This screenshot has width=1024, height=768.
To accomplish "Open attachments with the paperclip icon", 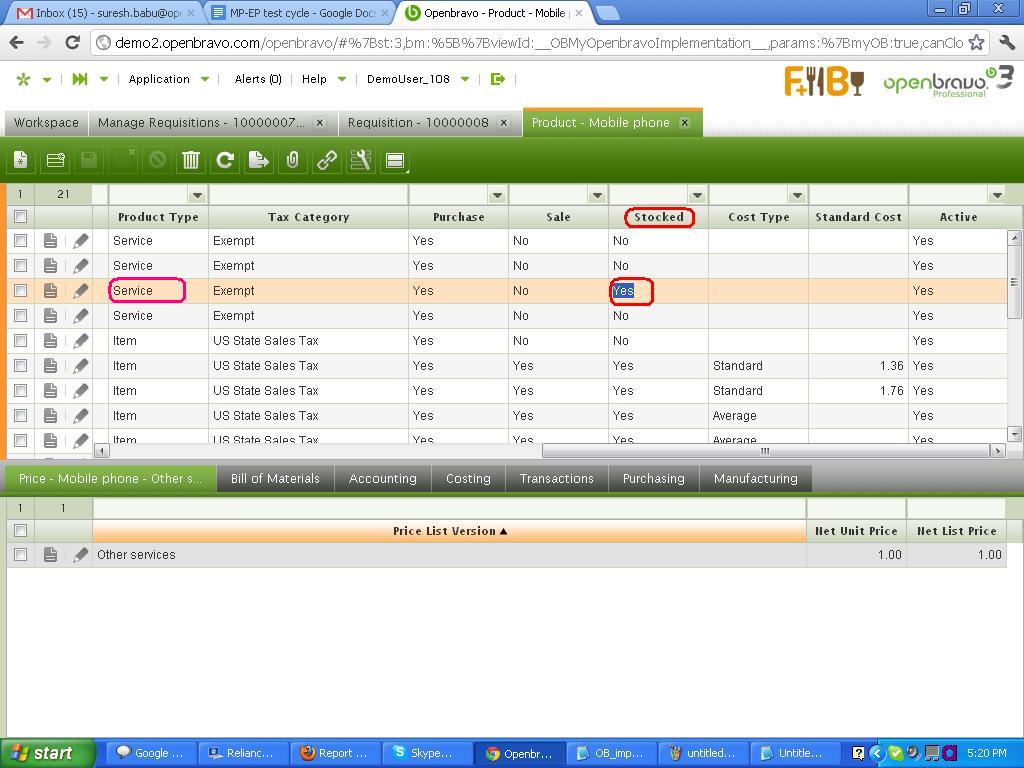I will [x=293, y=160].
